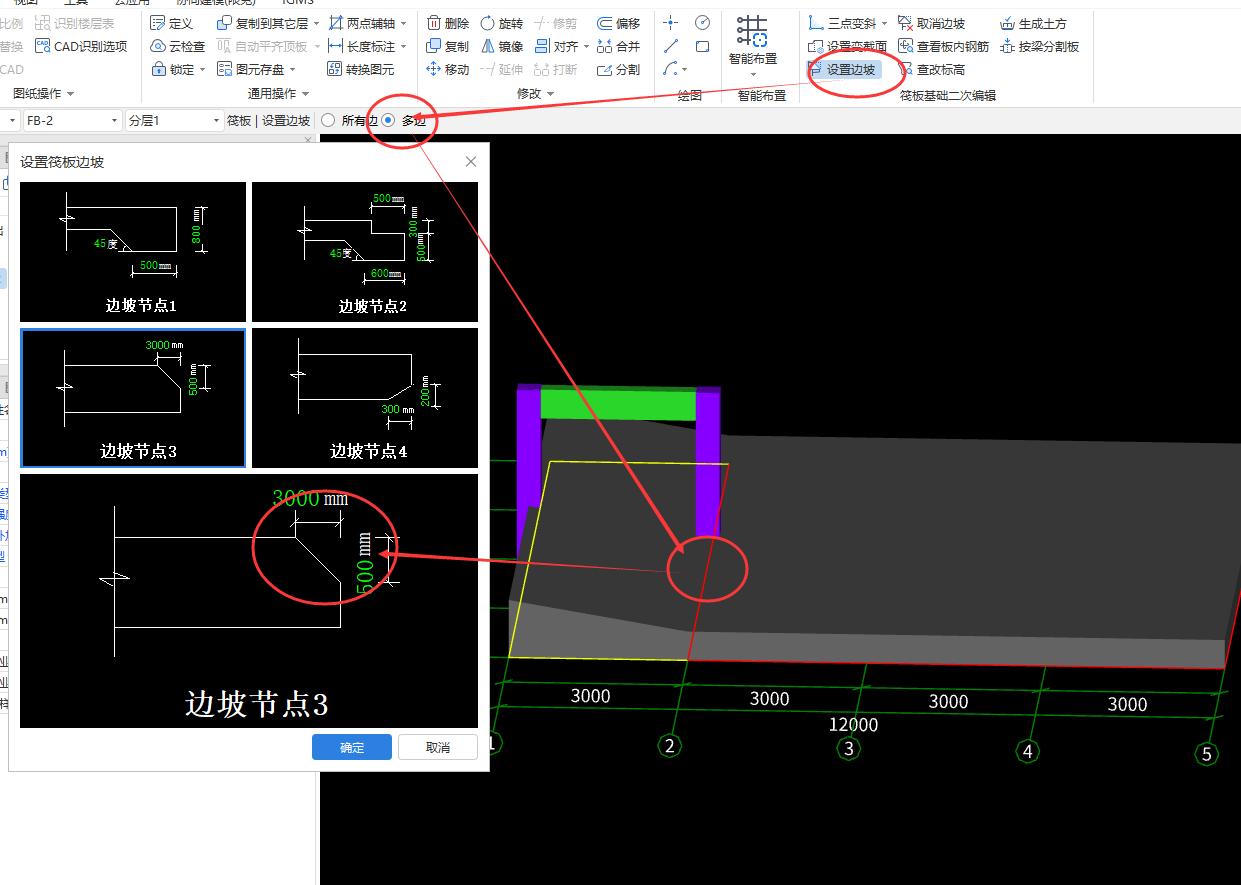This screenshot has height=885, width=1241.
Task: Click 偏移 offset tool
Action: click(618, 23)
